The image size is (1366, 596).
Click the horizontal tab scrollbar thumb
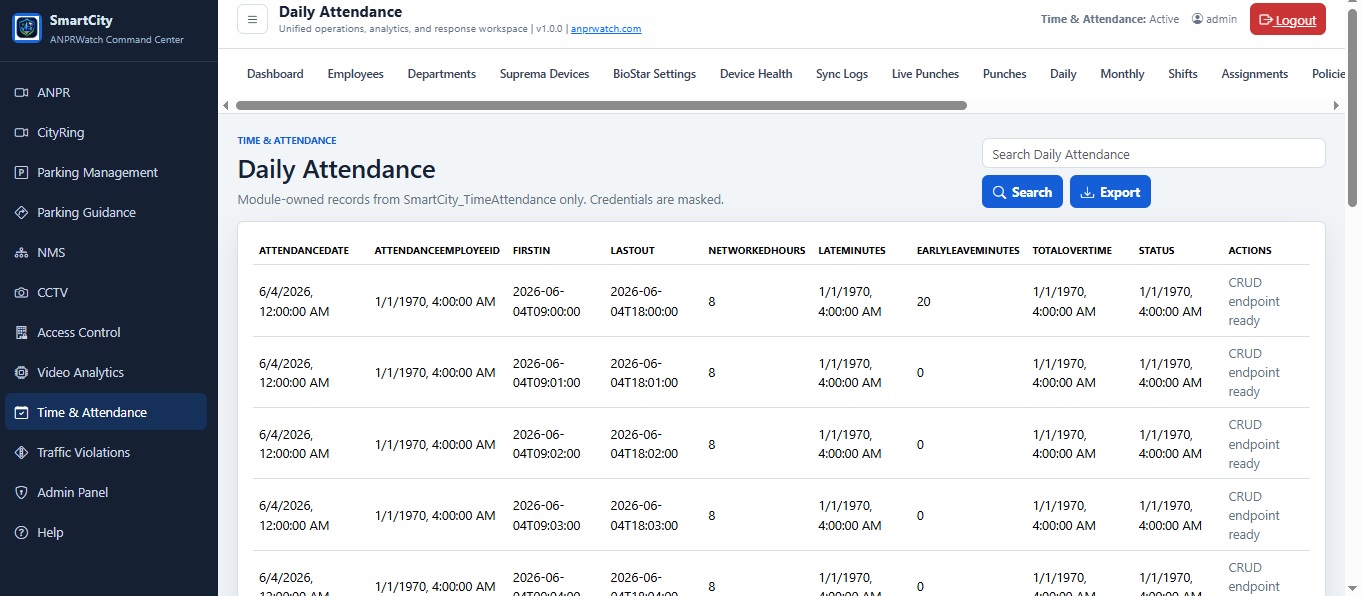(x=601, y=105)
